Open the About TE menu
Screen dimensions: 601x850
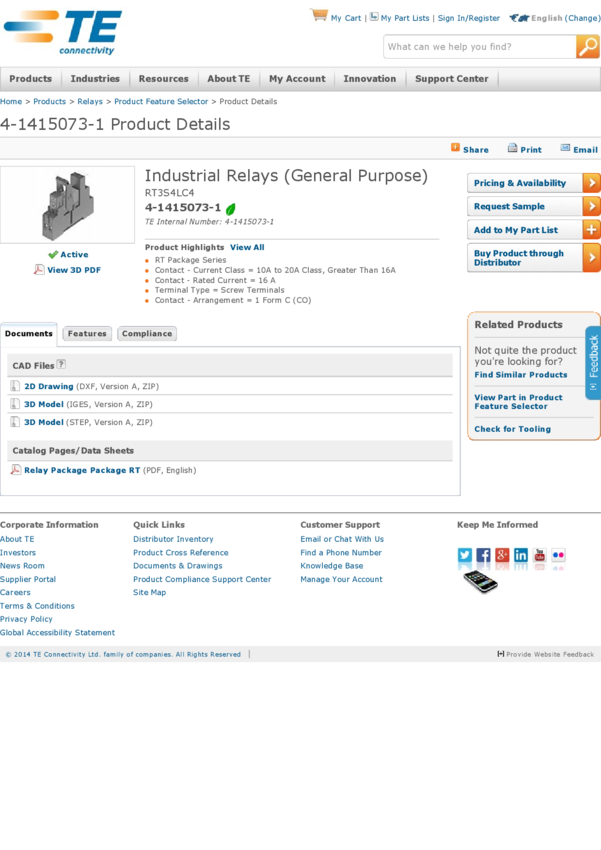(x=229, y=79)
